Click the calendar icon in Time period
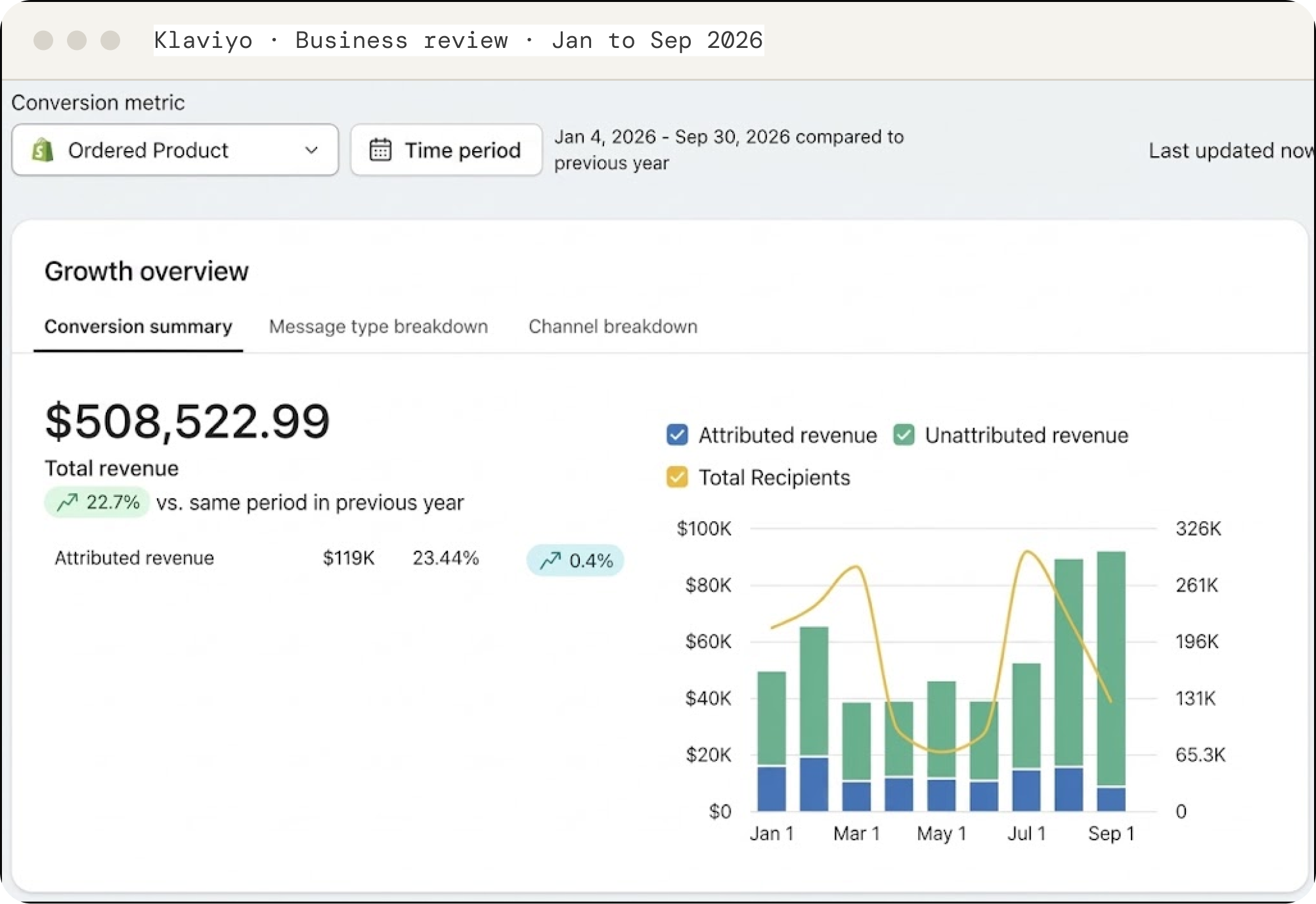The height and width of the screenshot is (904, 1316). point(380,150)
